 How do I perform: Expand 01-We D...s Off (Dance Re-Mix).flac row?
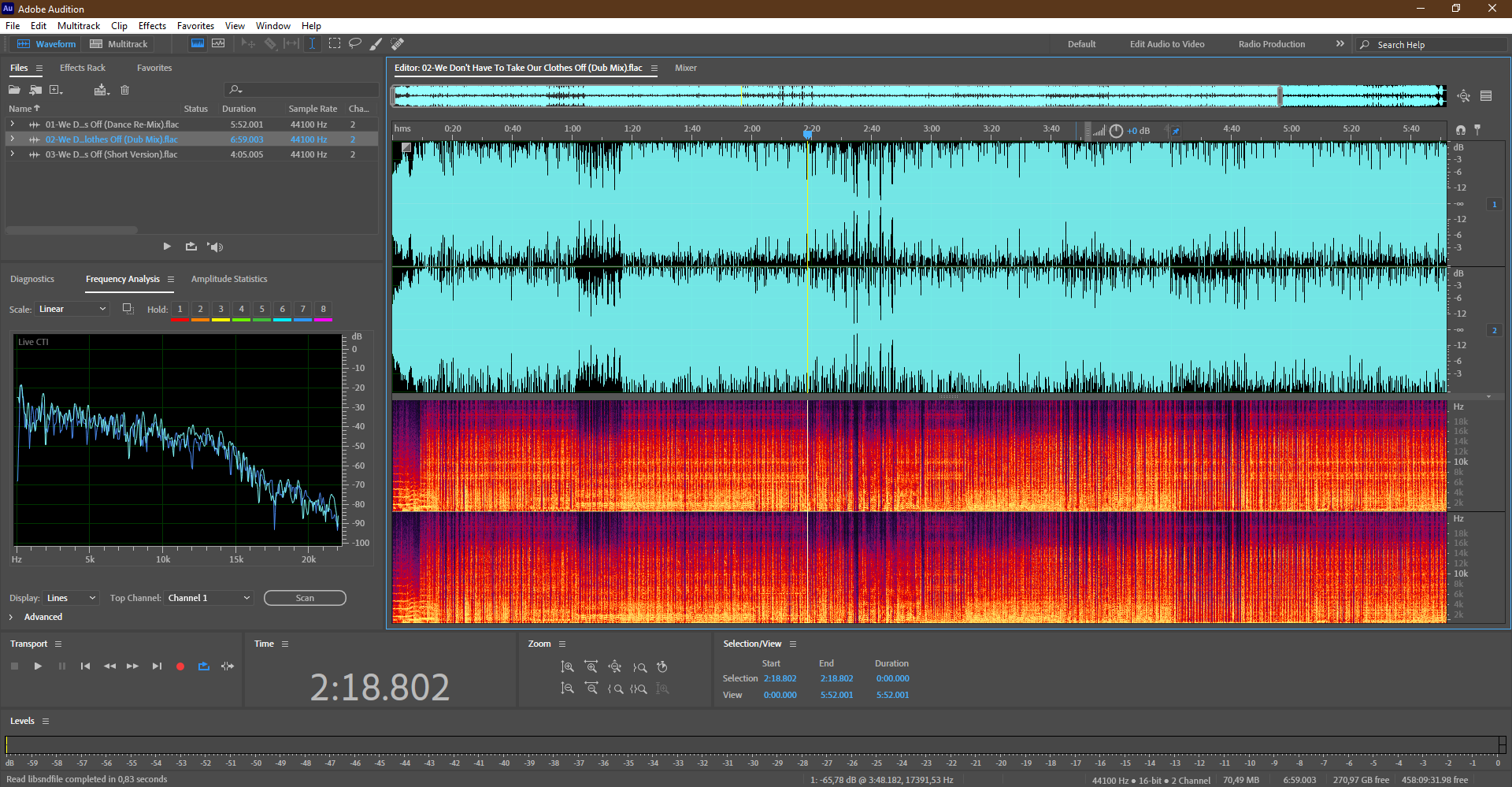pos(12,124)
